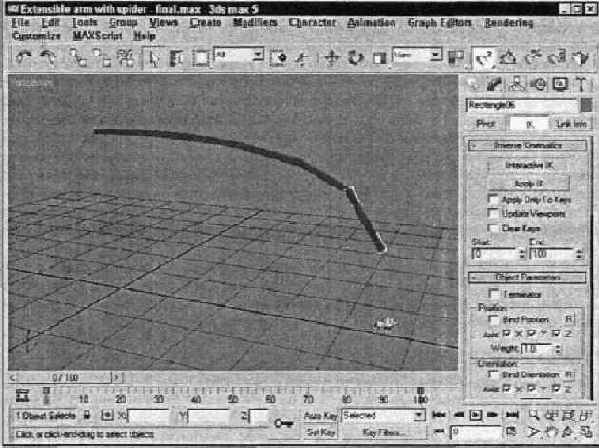Open the Create command panel tab
The width and height of the screenshot is (599, 448).
coord(473,84)
